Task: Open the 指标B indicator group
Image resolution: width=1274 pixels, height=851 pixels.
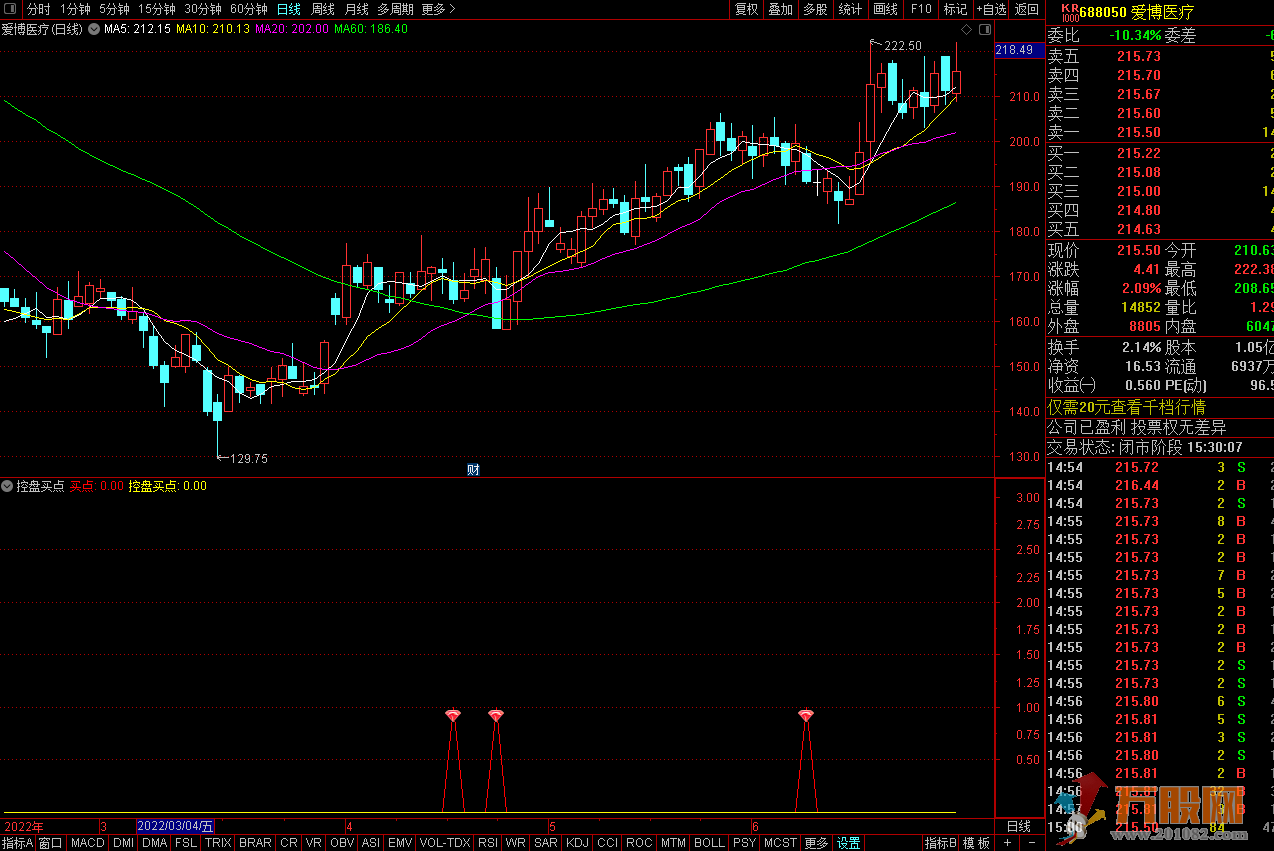Action: [x=940, y=843]
